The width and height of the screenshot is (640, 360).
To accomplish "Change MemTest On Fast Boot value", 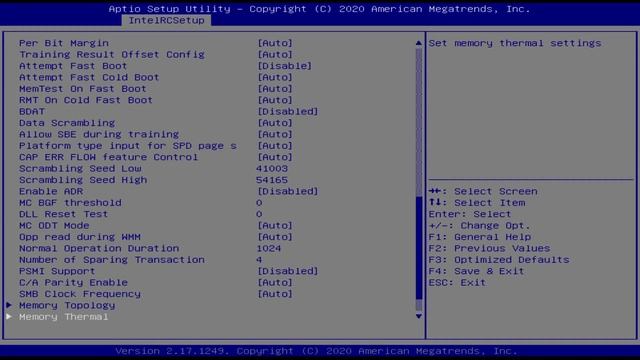I will coord(275,89).
